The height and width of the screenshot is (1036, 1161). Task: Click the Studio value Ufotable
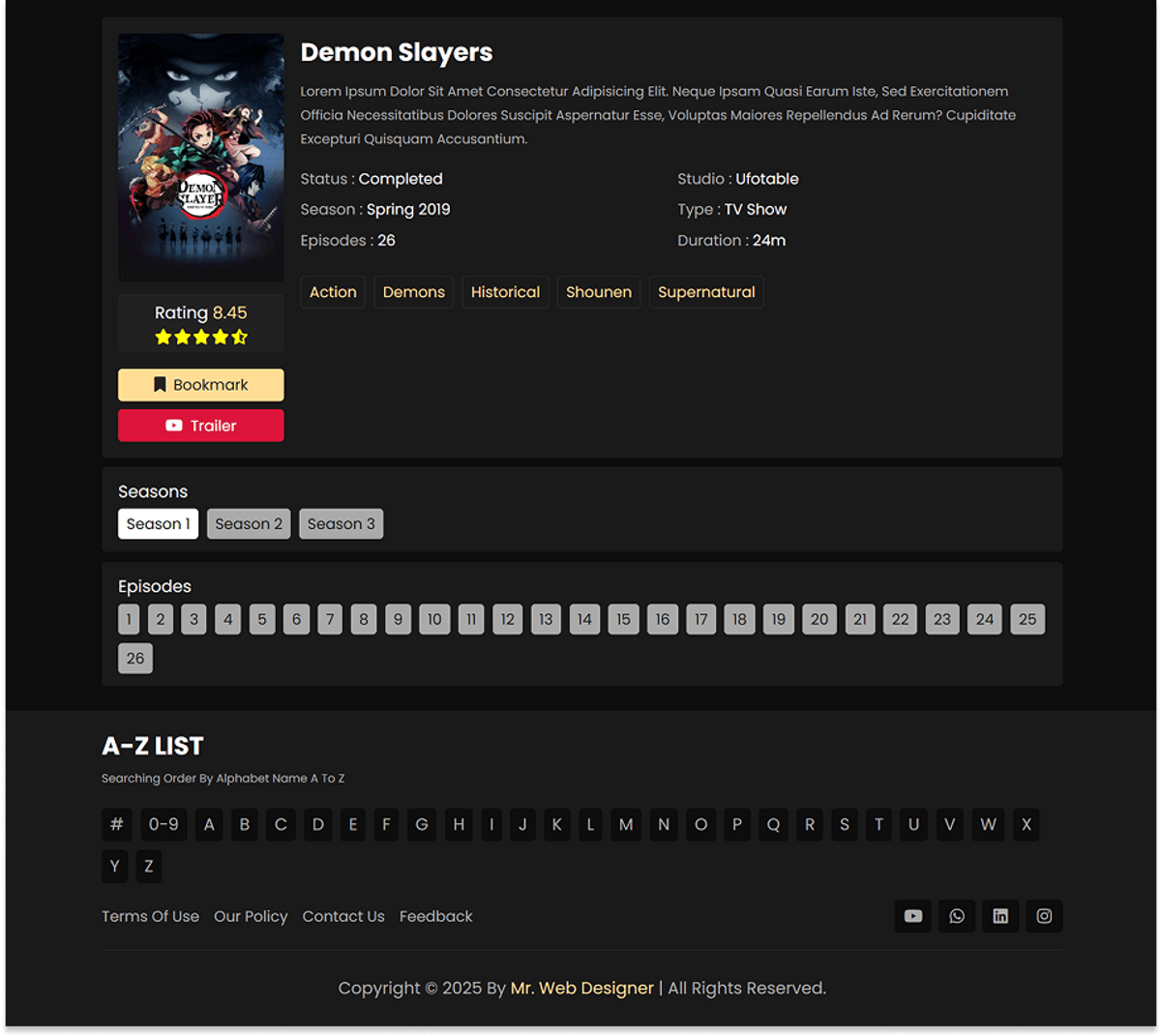pos(767,179)
